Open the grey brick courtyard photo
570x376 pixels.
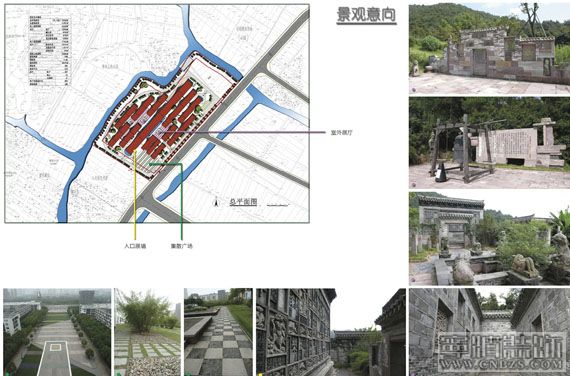pos(489,332)
